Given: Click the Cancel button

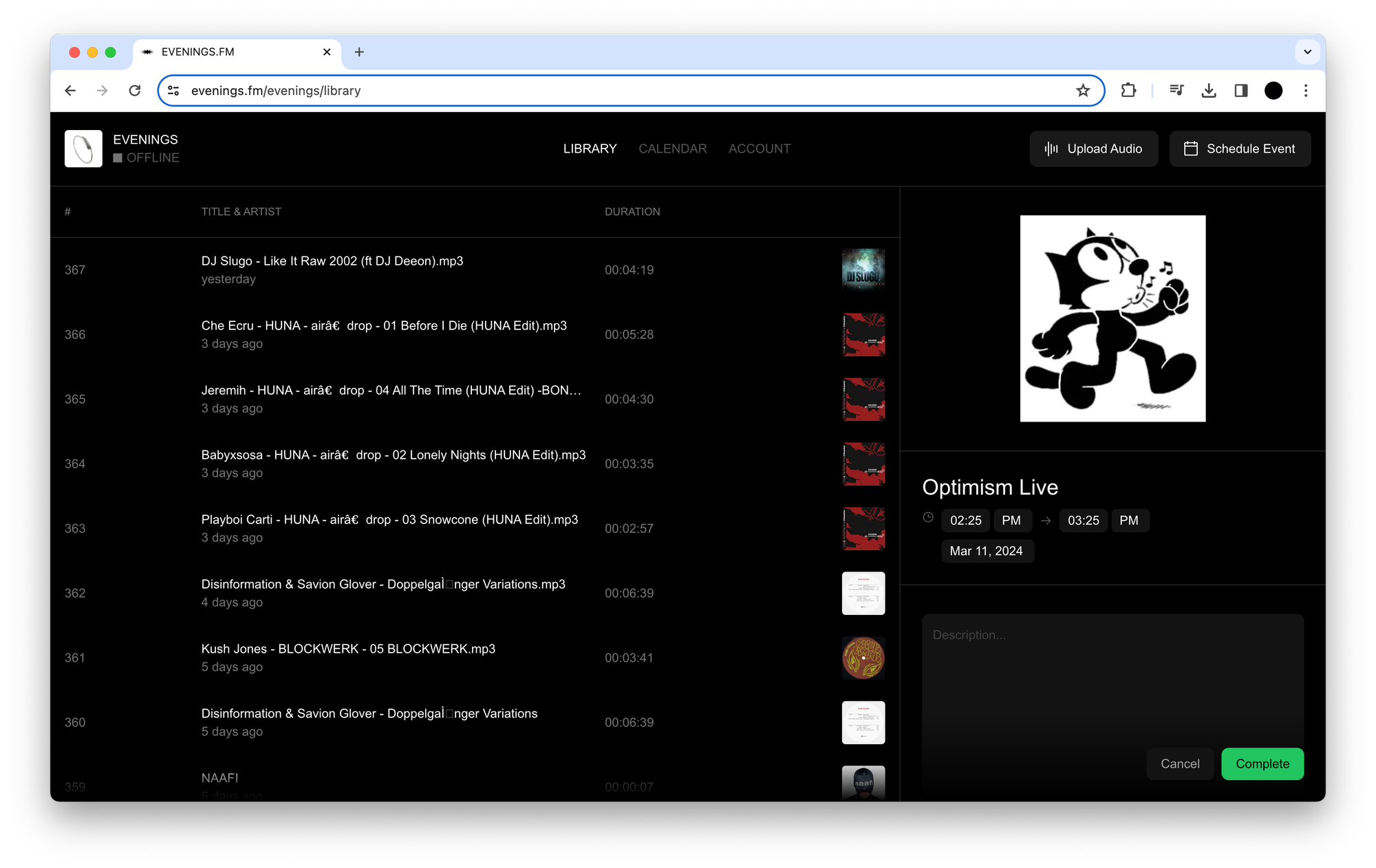Looking at the screenshot, I should pos(1179,763).
